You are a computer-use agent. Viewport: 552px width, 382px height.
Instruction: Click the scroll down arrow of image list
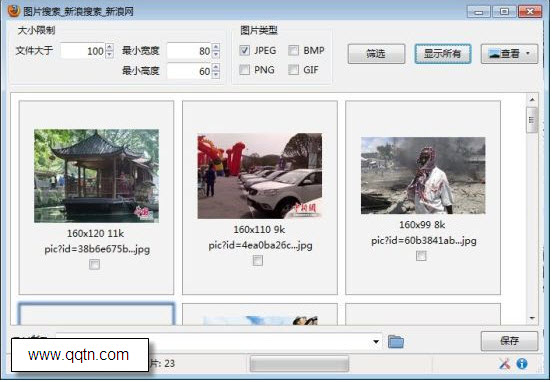[x=532, y=318]
